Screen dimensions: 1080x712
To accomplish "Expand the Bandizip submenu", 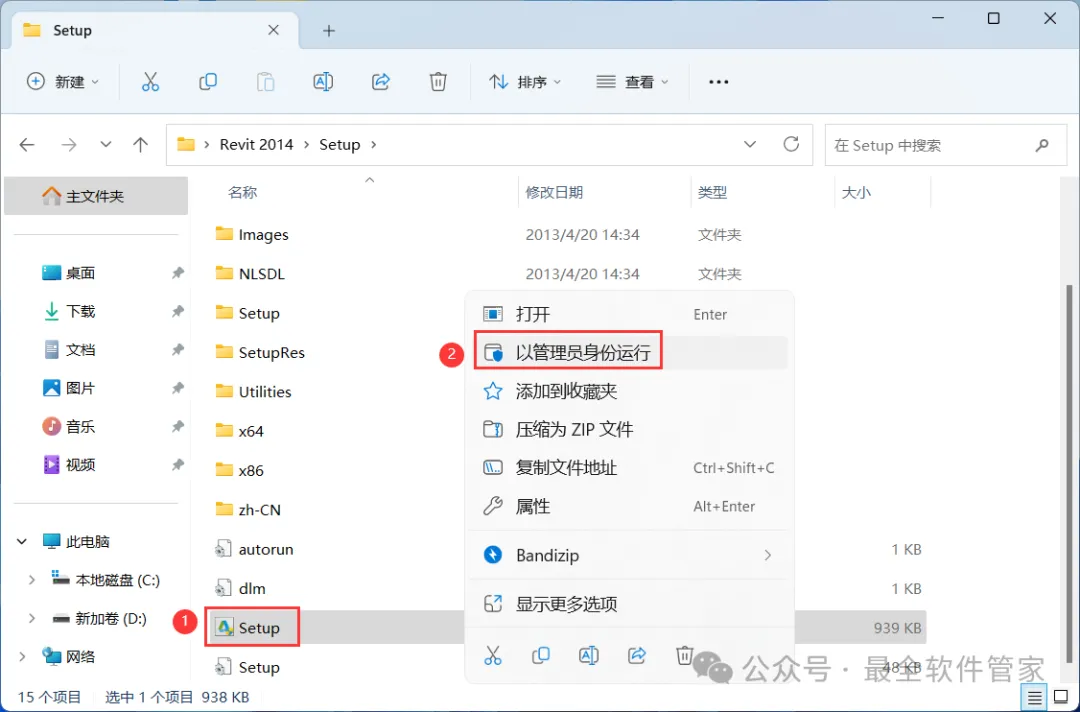I will [767, 555].
